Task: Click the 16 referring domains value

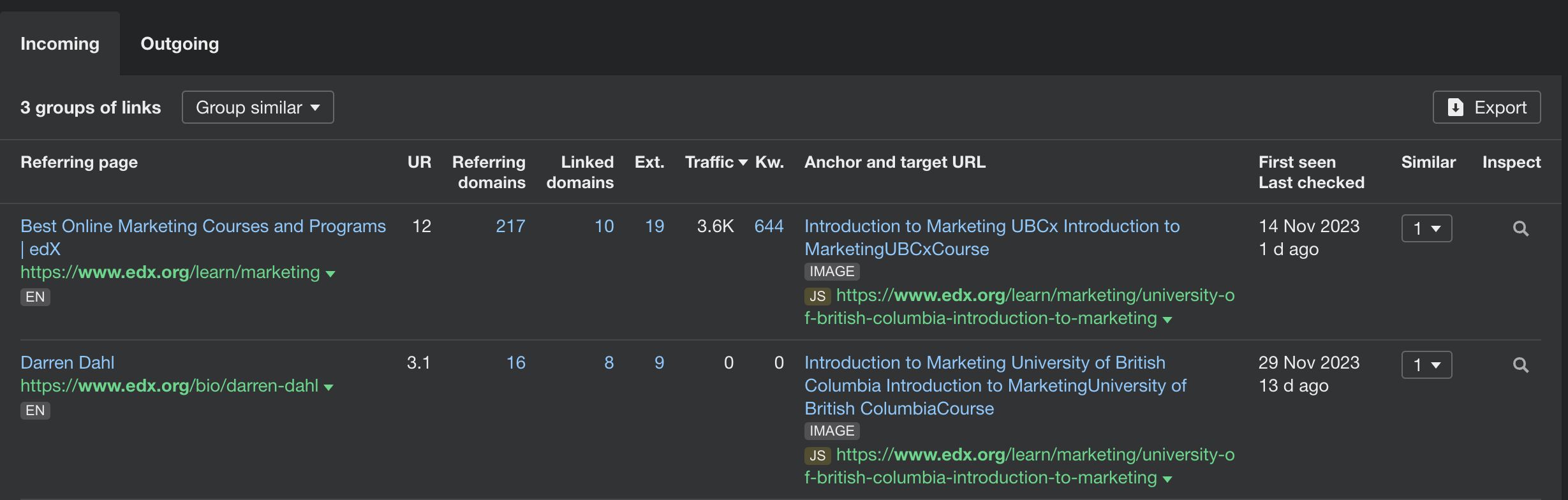Action: (x=515, y=362)
